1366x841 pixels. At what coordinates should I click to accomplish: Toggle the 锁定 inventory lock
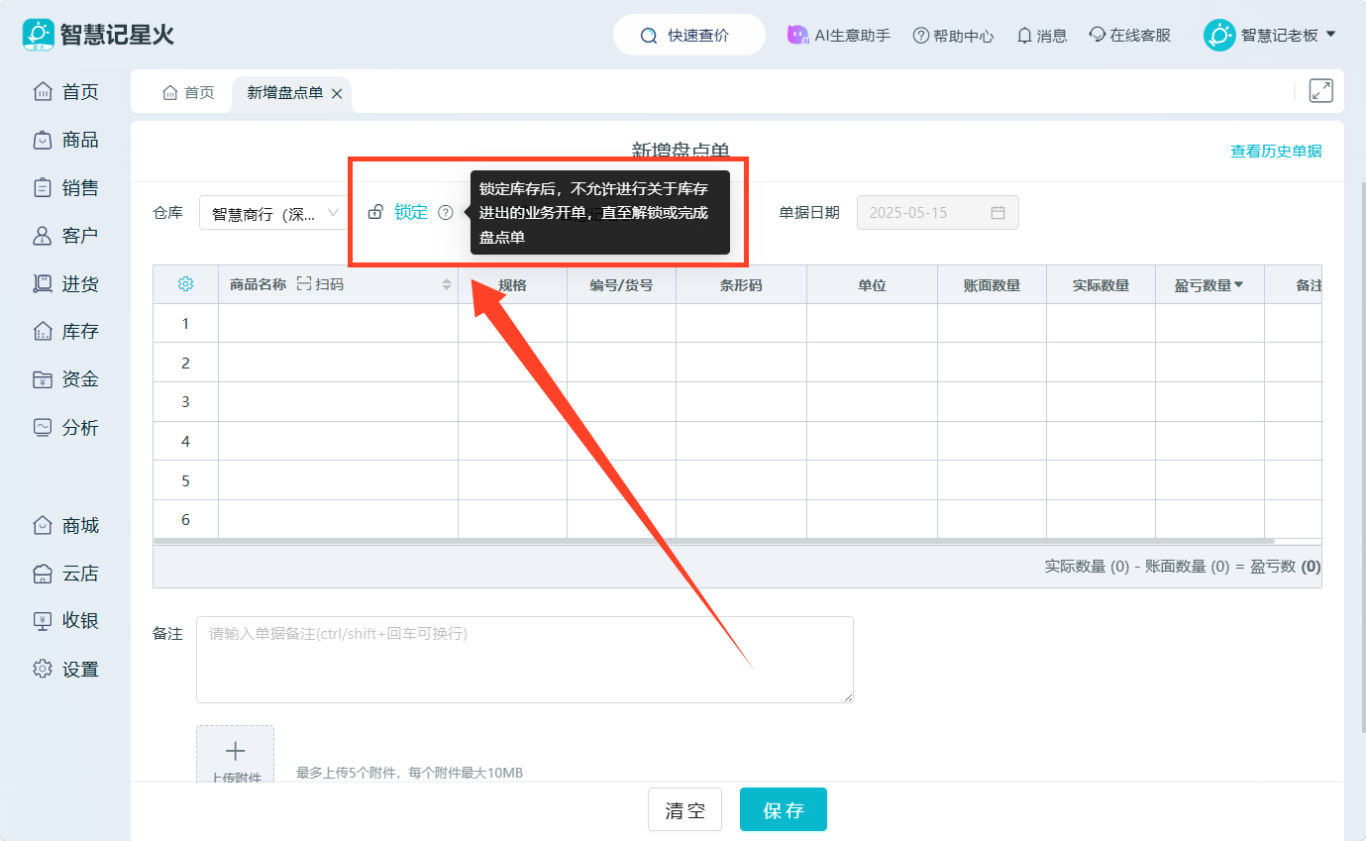(410, 212)
